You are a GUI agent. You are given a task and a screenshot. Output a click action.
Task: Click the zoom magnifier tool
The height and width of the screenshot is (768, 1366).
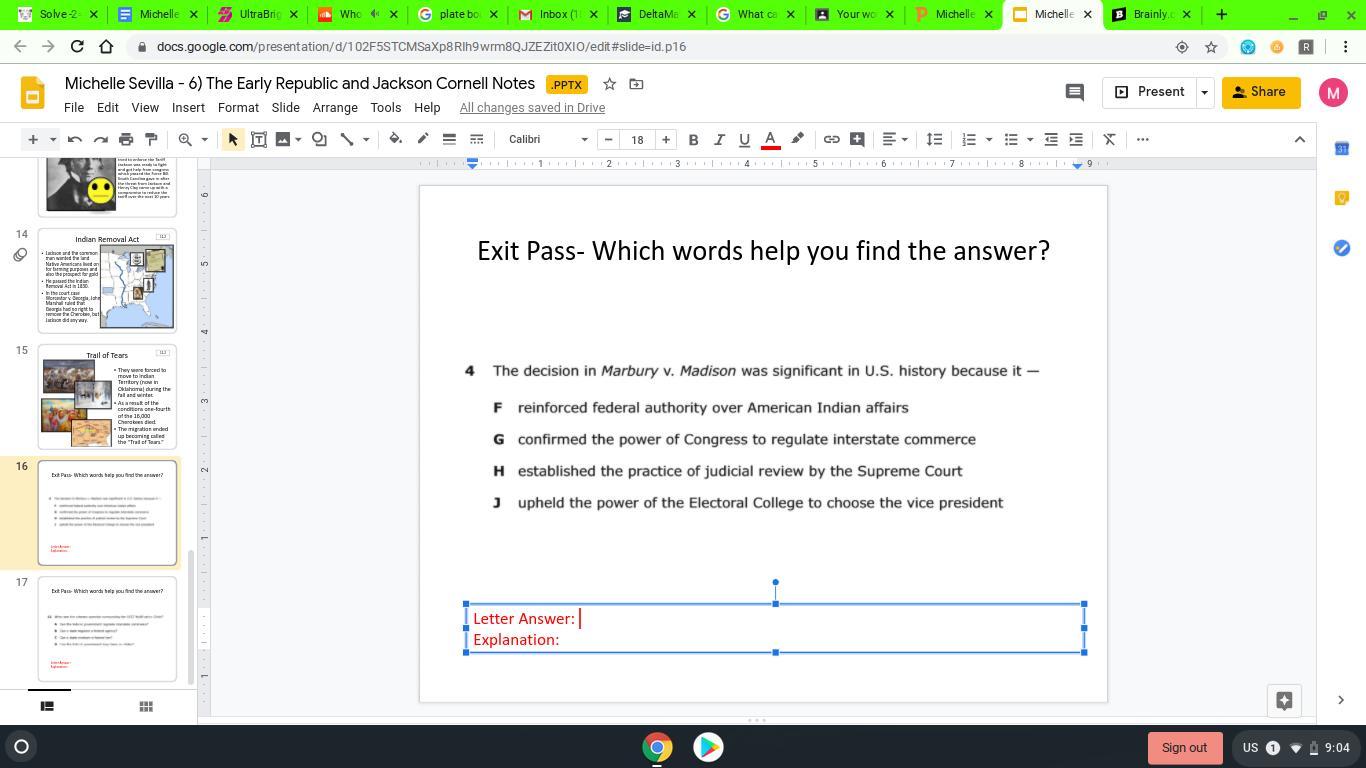click(x=185, y=139)
